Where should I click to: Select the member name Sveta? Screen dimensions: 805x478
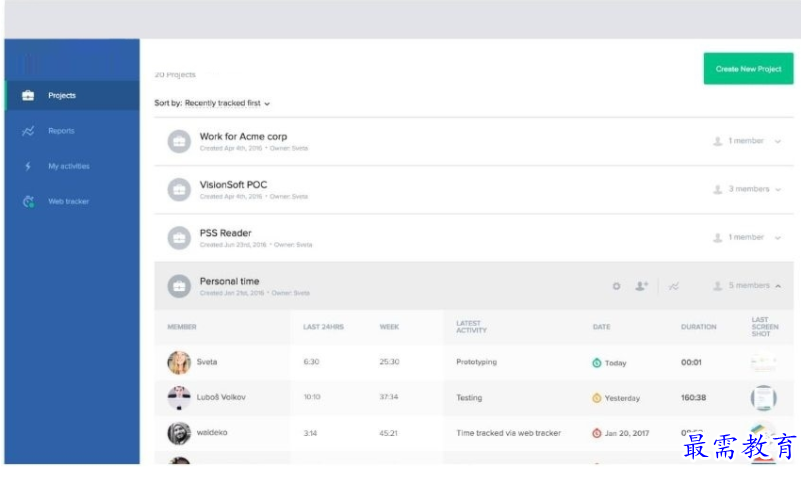tap(207, 362)
